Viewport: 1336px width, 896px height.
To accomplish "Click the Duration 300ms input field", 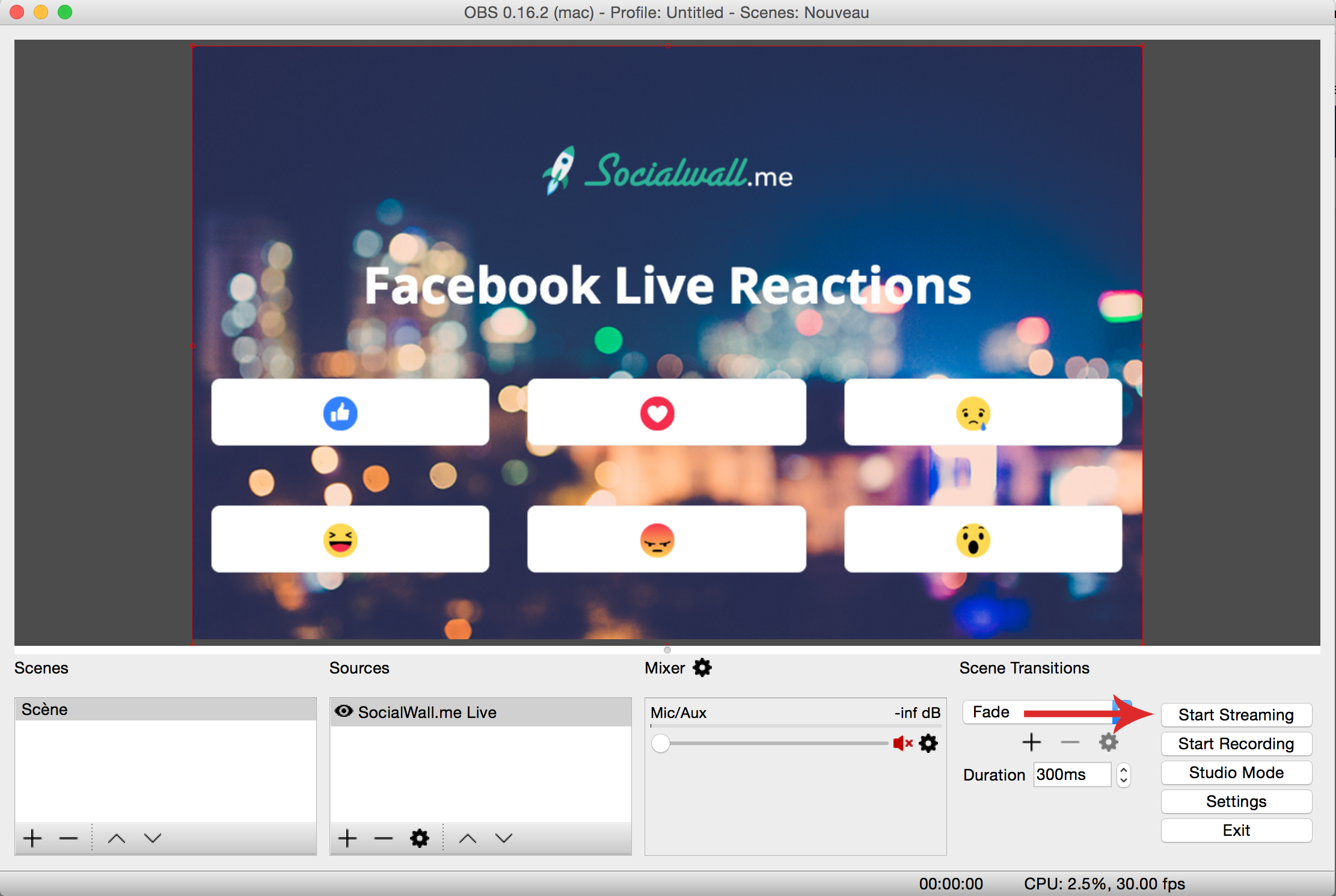I will 1071,775.
